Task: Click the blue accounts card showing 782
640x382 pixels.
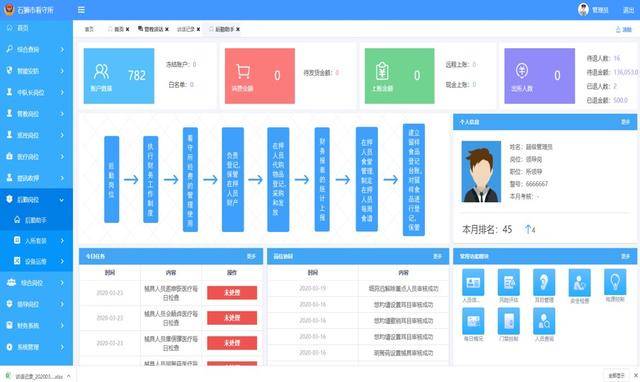Action: [x=119, y=76]
